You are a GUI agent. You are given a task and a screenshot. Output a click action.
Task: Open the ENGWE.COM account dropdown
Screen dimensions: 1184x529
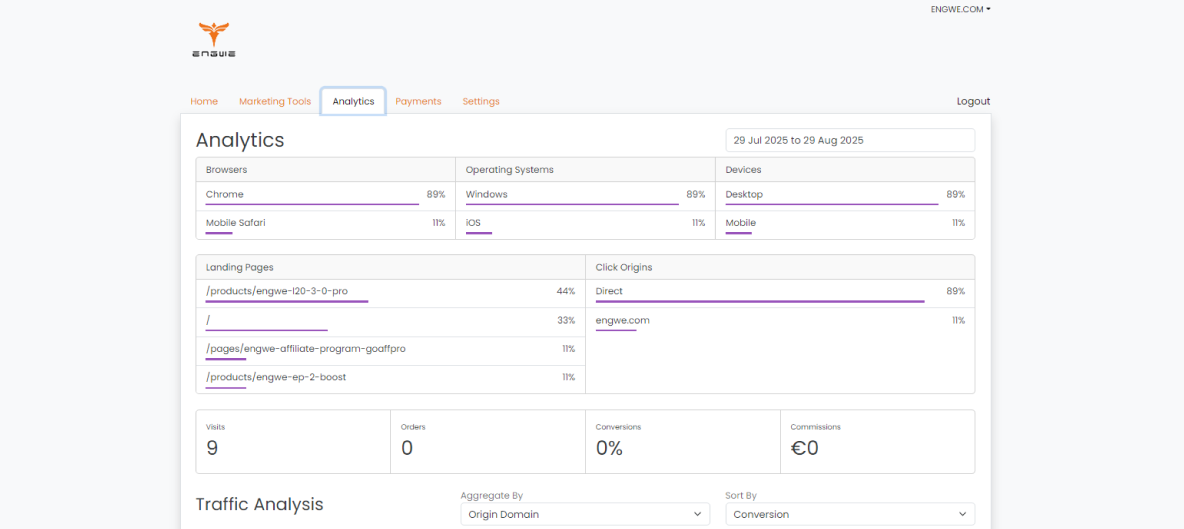click(x=960, y=9)
